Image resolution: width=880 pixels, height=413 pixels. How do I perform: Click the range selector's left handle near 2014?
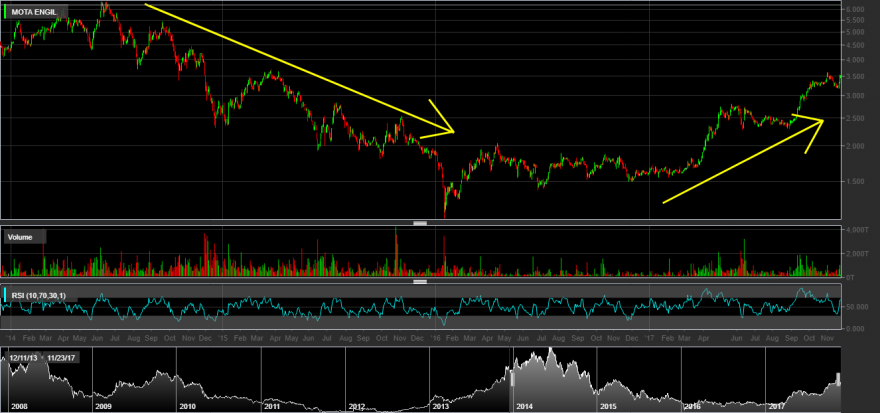[x=512, y=379]
